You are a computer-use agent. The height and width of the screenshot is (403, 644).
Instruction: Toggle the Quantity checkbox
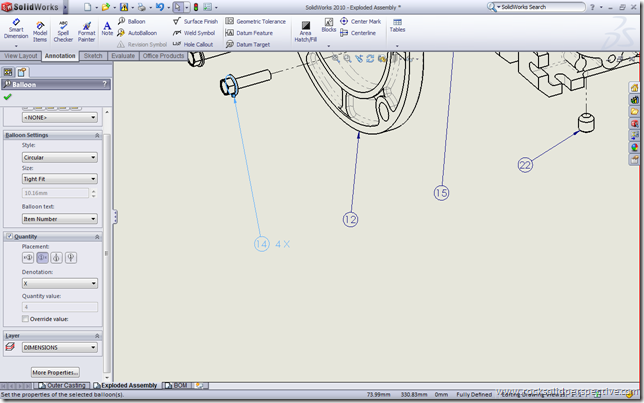pos(9,236)
